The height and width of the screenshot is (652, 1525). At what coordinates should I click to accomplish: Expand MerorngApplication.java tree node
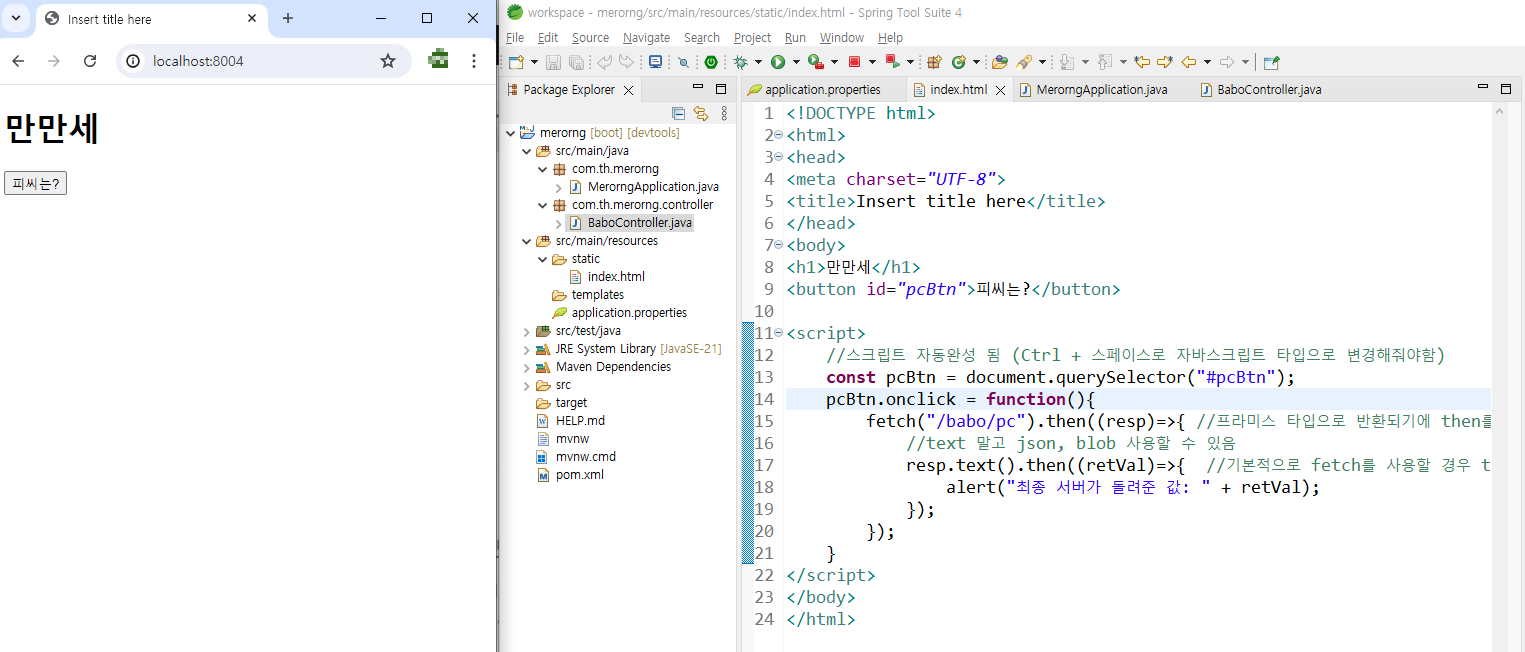click(559, 187)
